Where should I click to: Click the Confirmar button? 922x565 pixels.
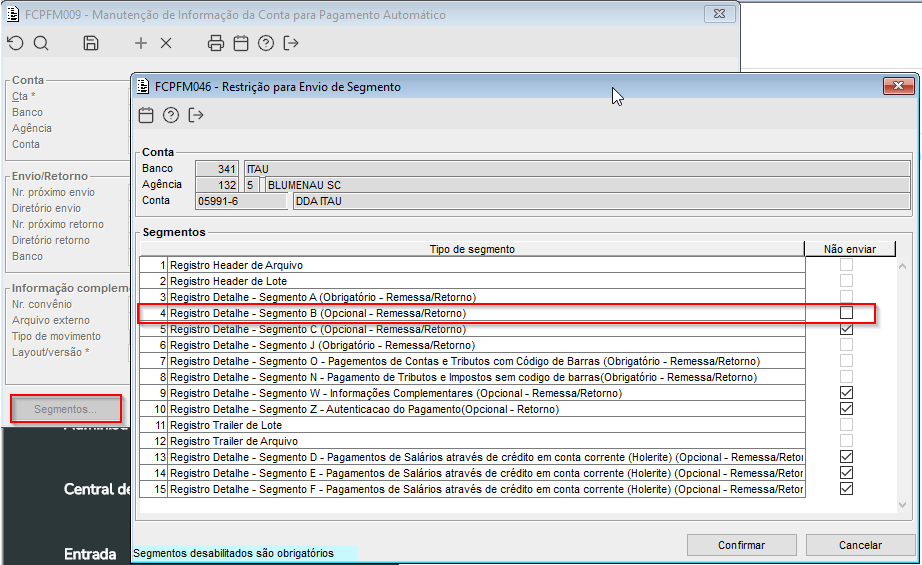(741, 545)
